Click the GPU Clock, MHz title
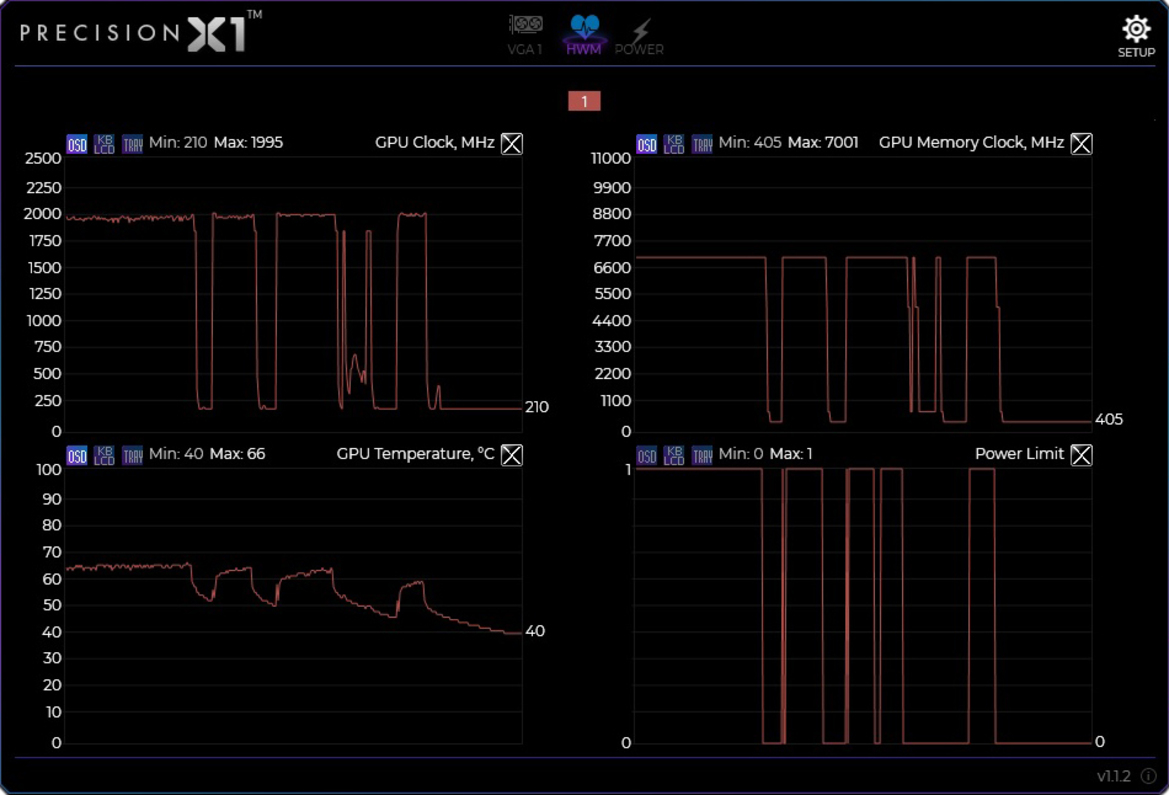Viewport: 1169px width, 795px height. pos(435,142)
